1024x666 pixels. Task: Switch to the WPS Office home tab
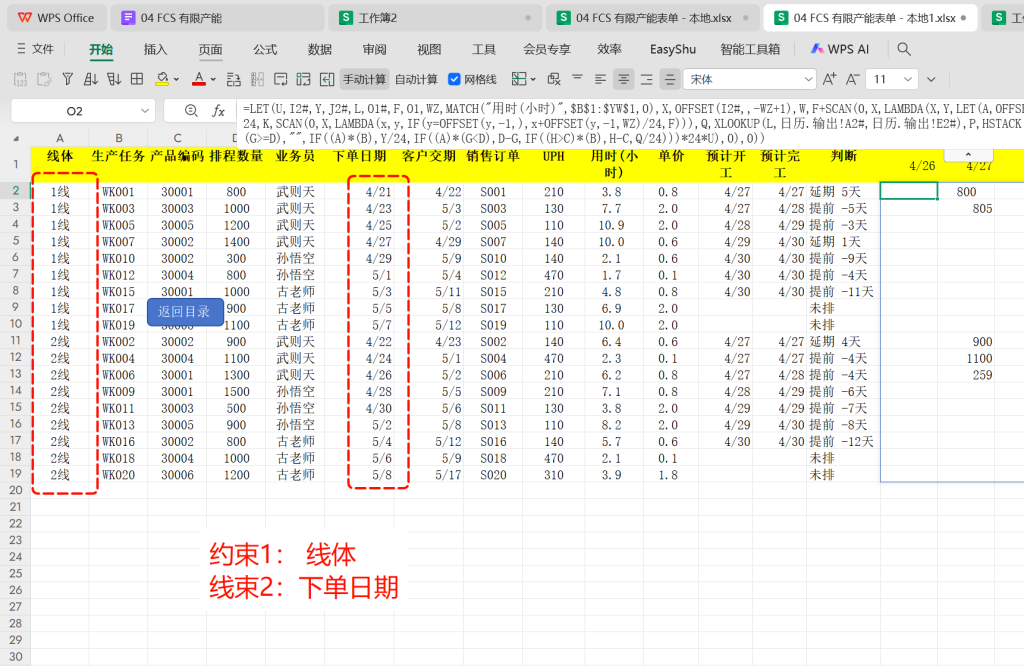(56, 18)
